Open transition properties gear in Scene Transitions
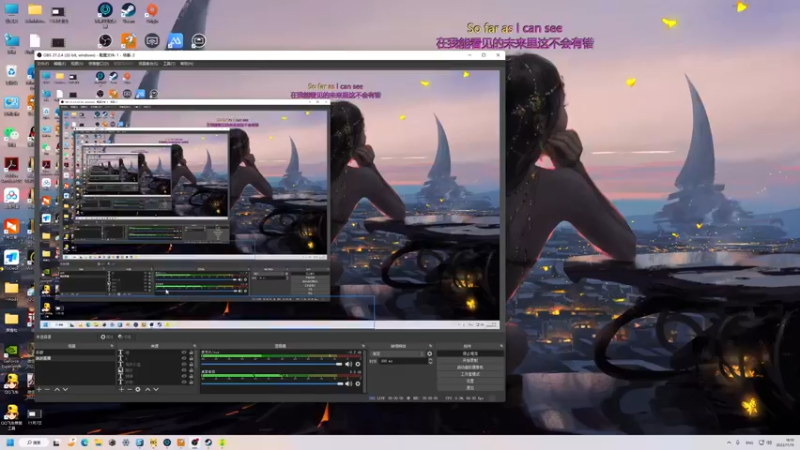 click(429, 354)
